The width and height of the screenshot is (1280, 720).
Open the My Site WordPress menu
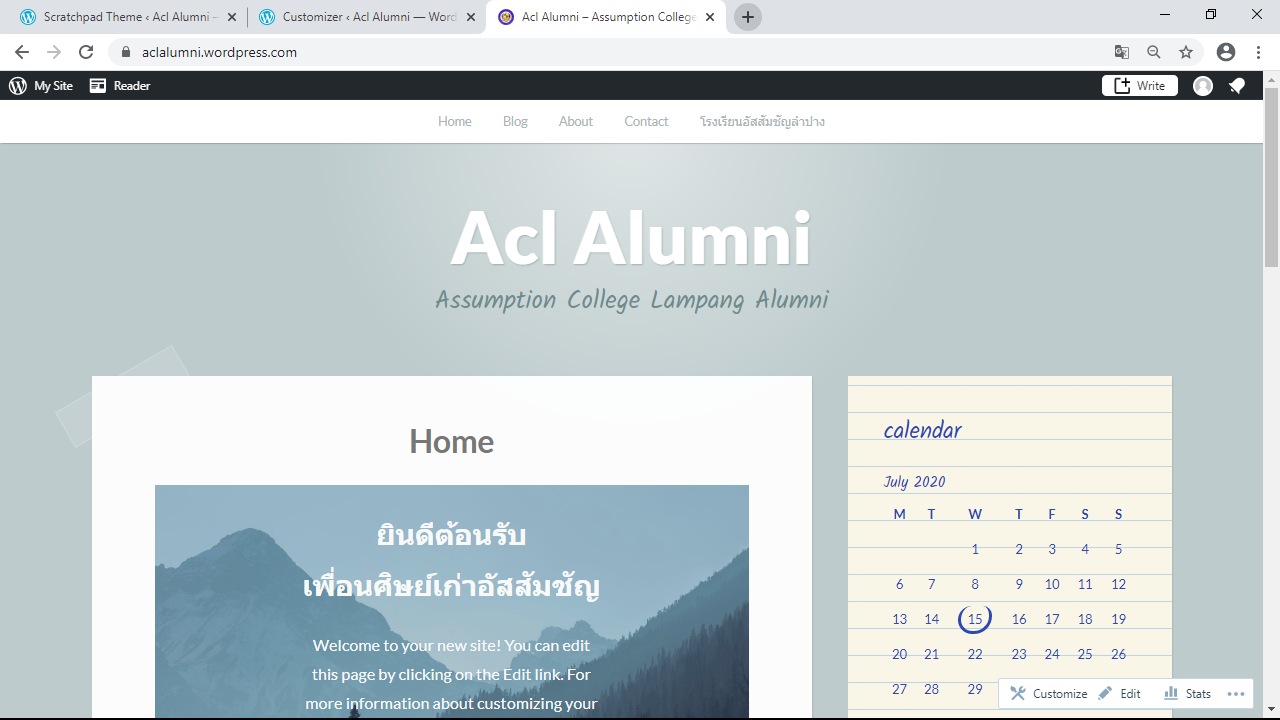(x=41, y=86)
